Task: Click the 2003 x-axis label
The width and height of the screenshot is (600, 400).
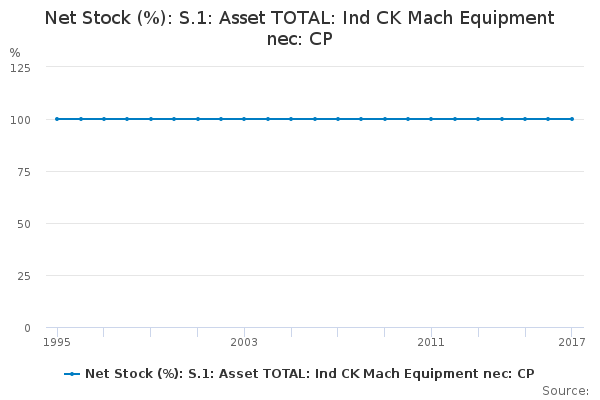Action: coord(244,342)
